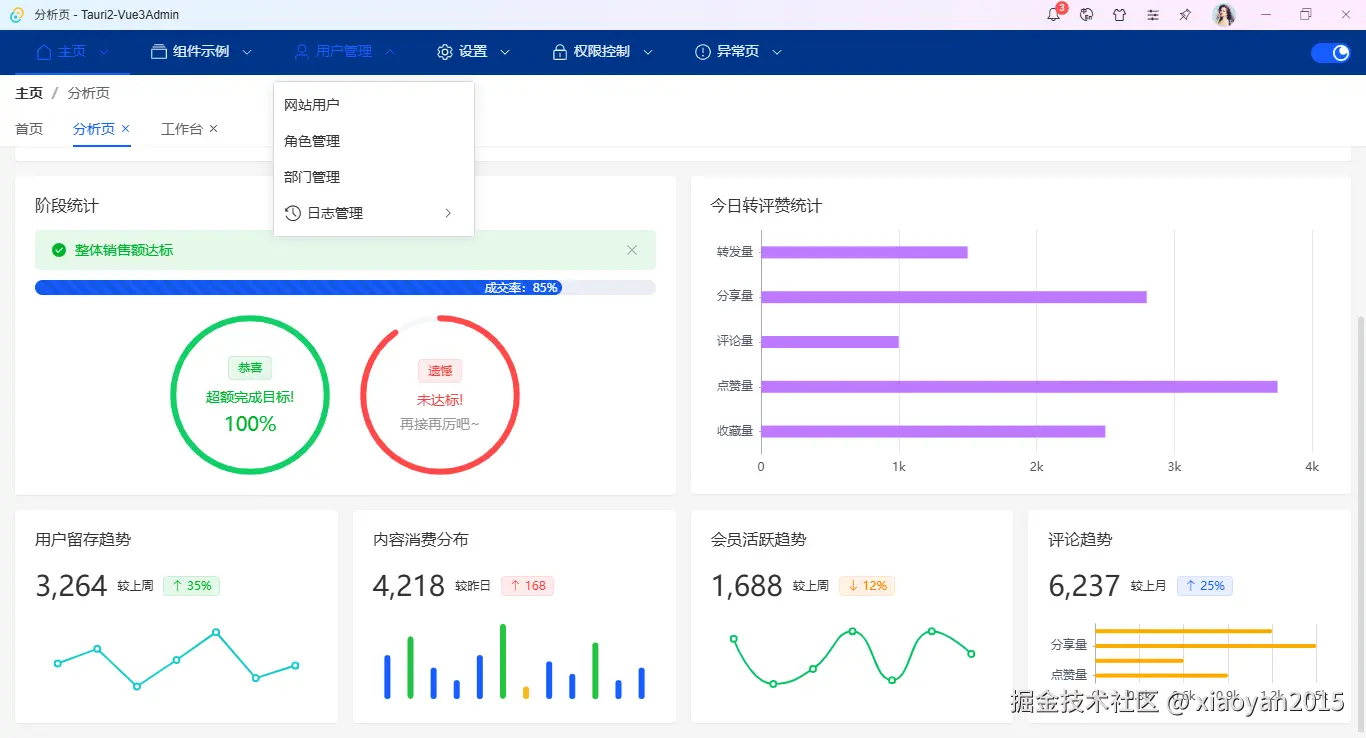Click the 12% decrease badge
The image size is (1366, 738).
(867, 586)
